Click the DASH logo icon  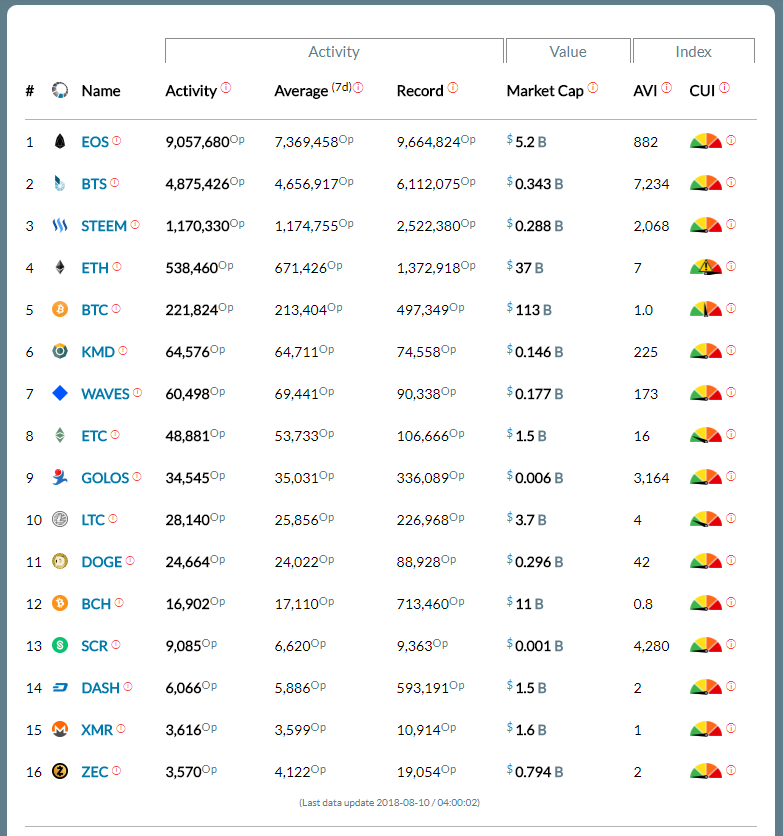60,688
